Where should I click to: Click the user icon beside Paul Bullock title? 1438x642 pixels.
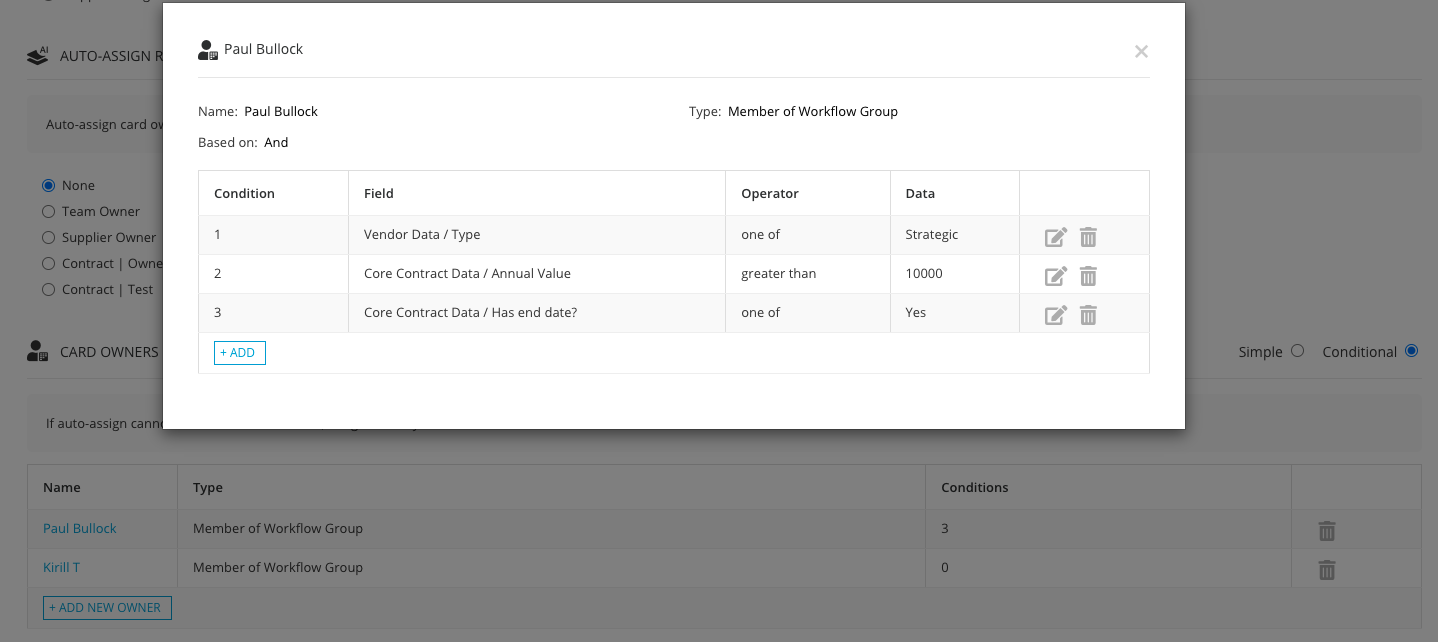pos(208,50)
